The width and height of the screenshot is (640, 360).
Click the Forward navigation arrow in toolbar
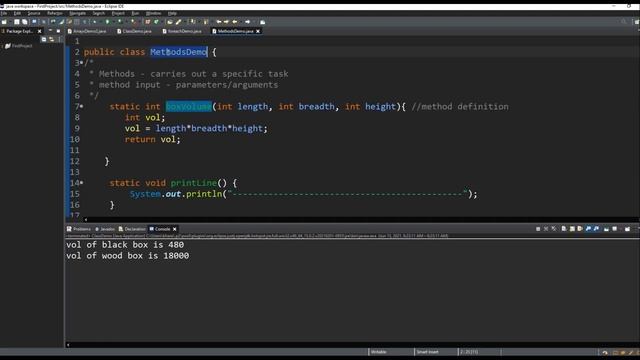[x=247, y=22]
